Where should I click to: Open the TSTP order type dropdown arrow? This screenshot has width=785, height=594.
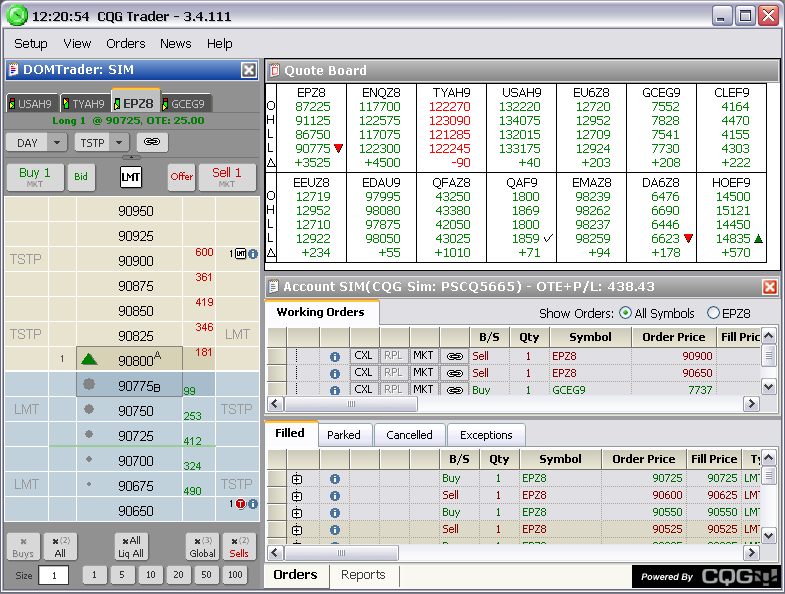[119, 143]
